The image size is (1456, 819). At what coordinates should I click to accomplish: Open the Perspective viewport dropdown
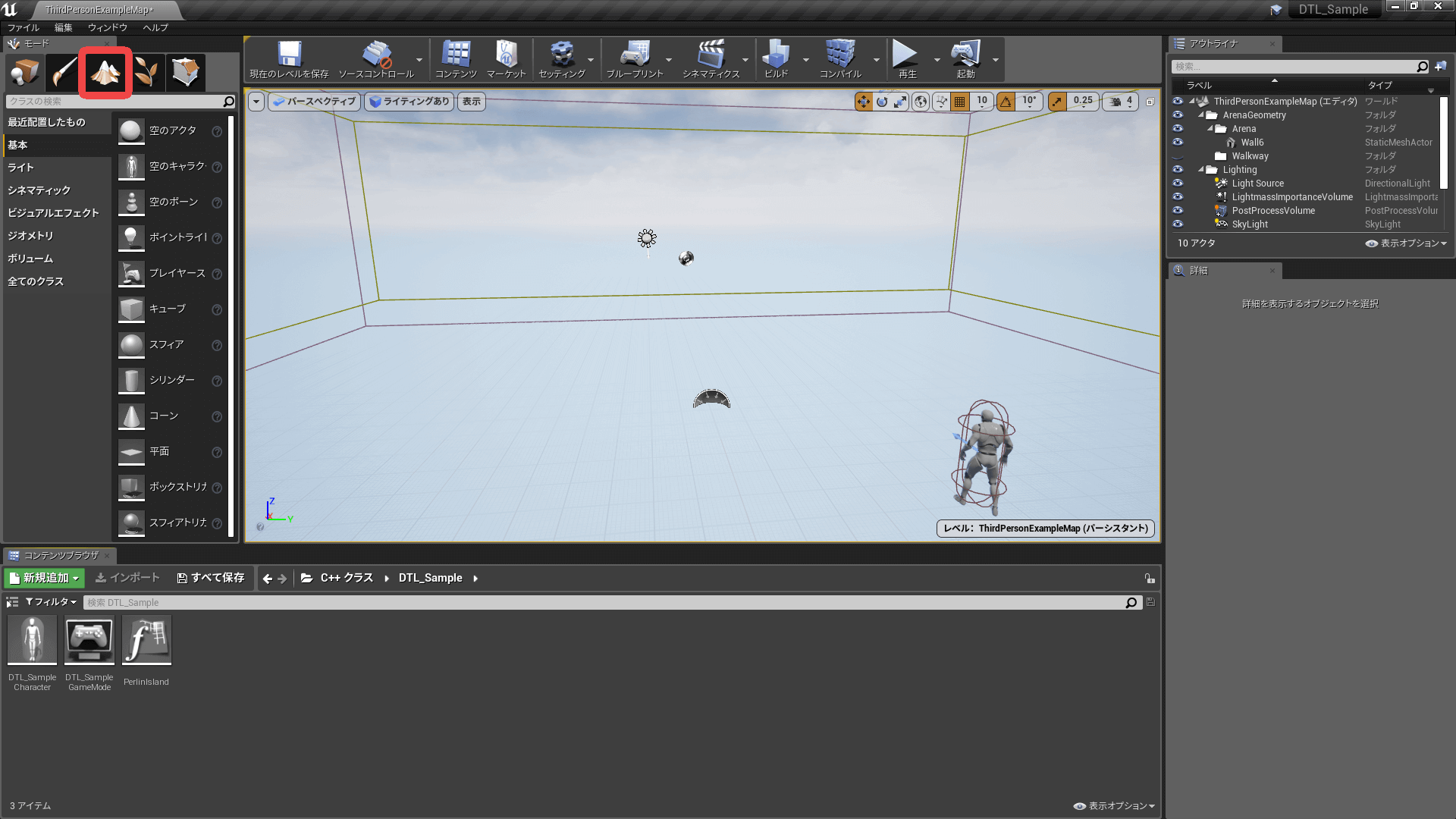pyautogui.click(x=315, y=102)
